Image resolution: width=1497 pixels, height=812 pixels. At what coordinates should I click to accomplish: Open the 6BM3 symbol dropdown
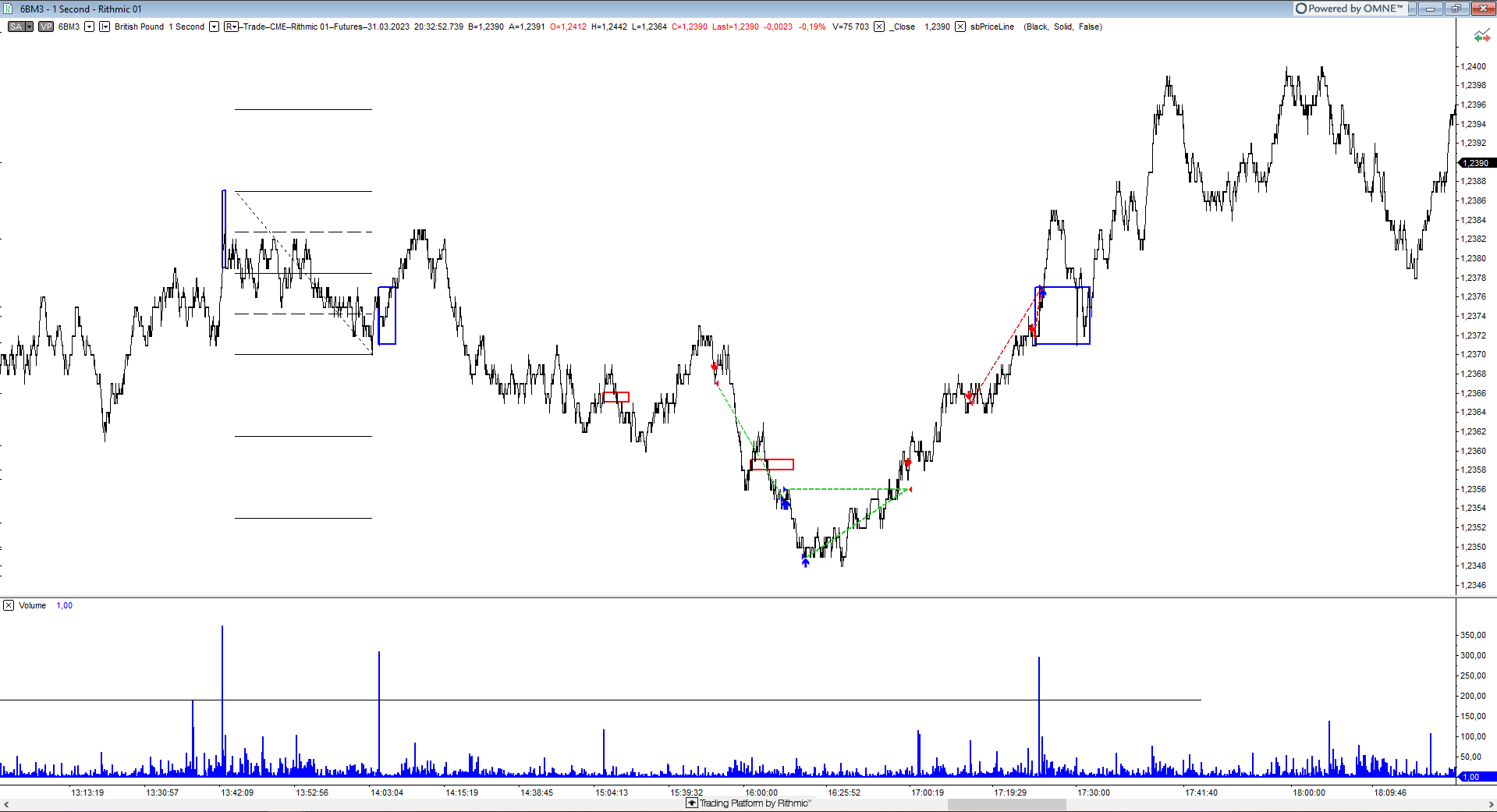(x=89, y=27)
